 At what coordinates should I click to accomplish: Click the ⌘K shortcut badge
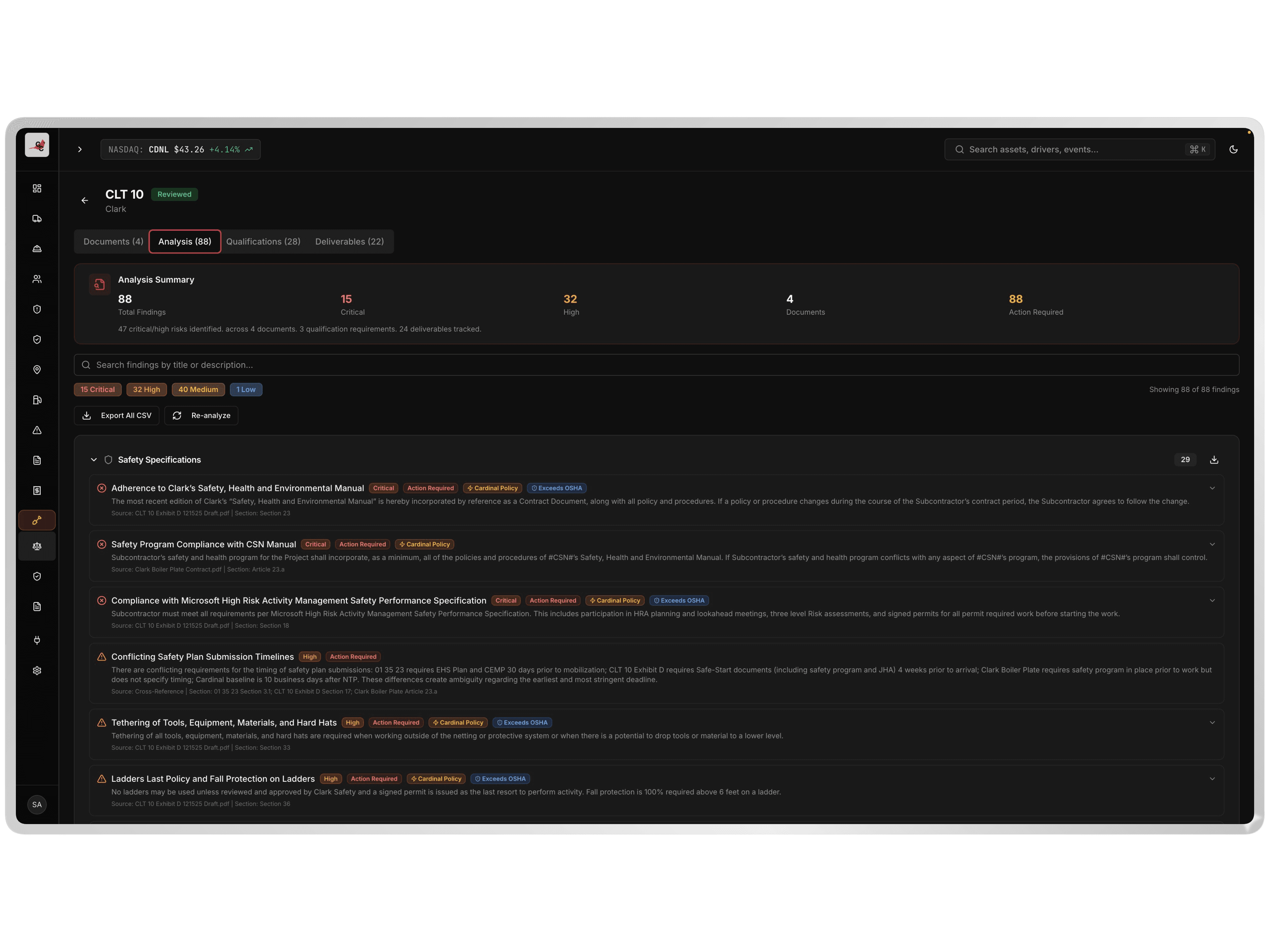click(x=1197, y=149)
